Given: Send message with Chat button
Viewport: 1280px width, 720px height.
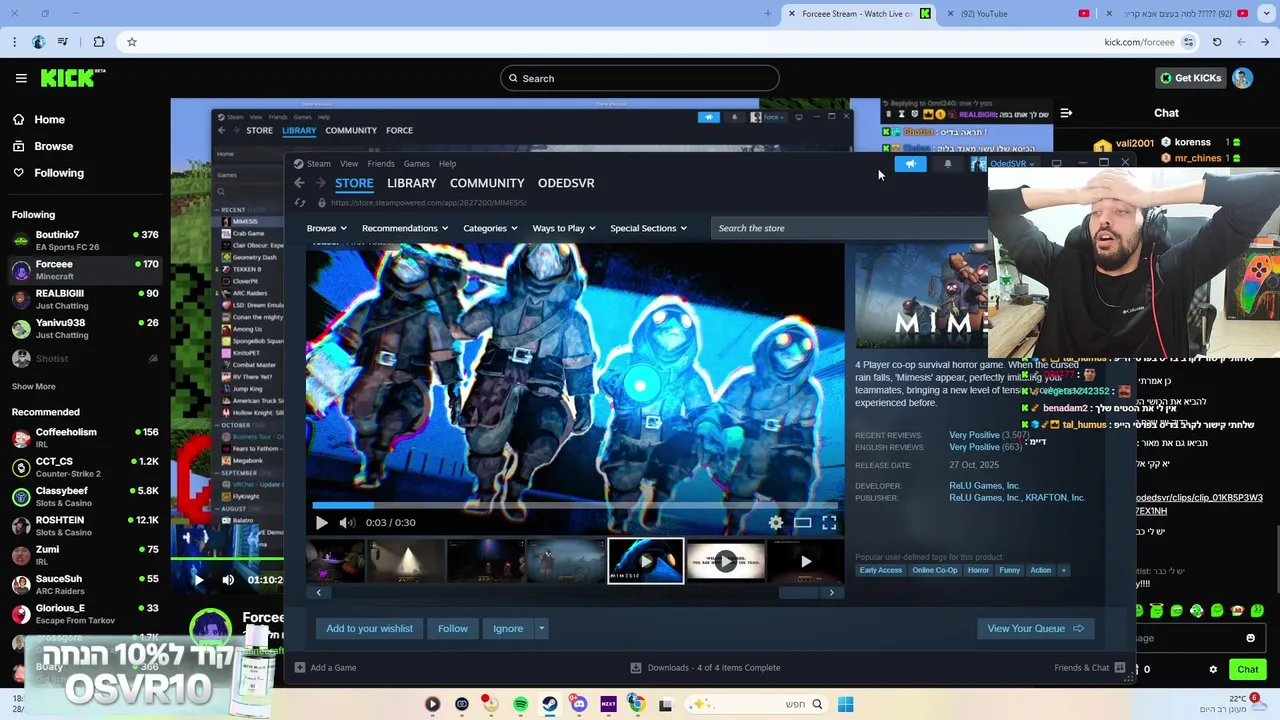Looking at the screenshot, I should click(1248, 669).
